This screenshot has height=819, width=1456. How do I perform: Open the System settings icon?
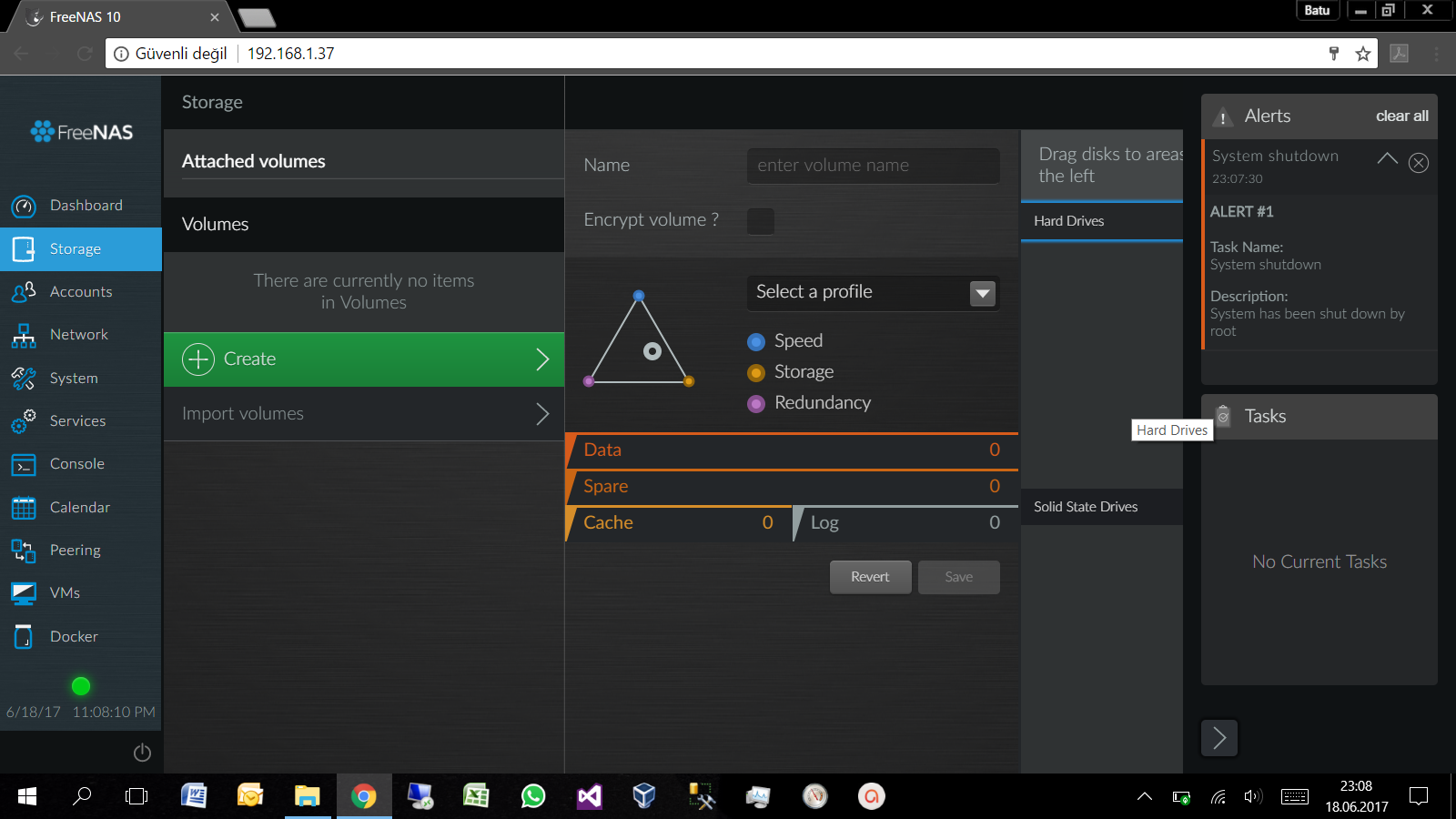click(24, 379)
